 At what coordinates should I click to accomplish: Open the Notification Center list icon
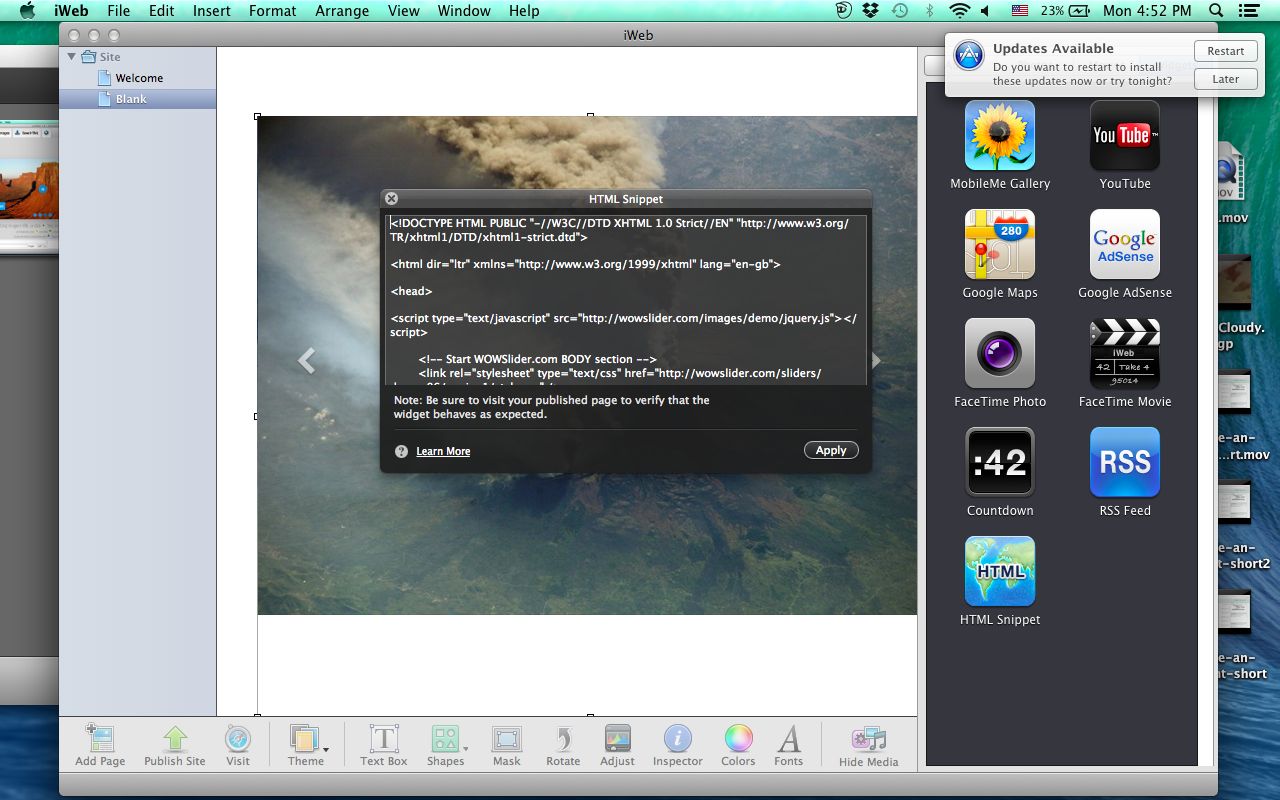[x=1247, y=11]
